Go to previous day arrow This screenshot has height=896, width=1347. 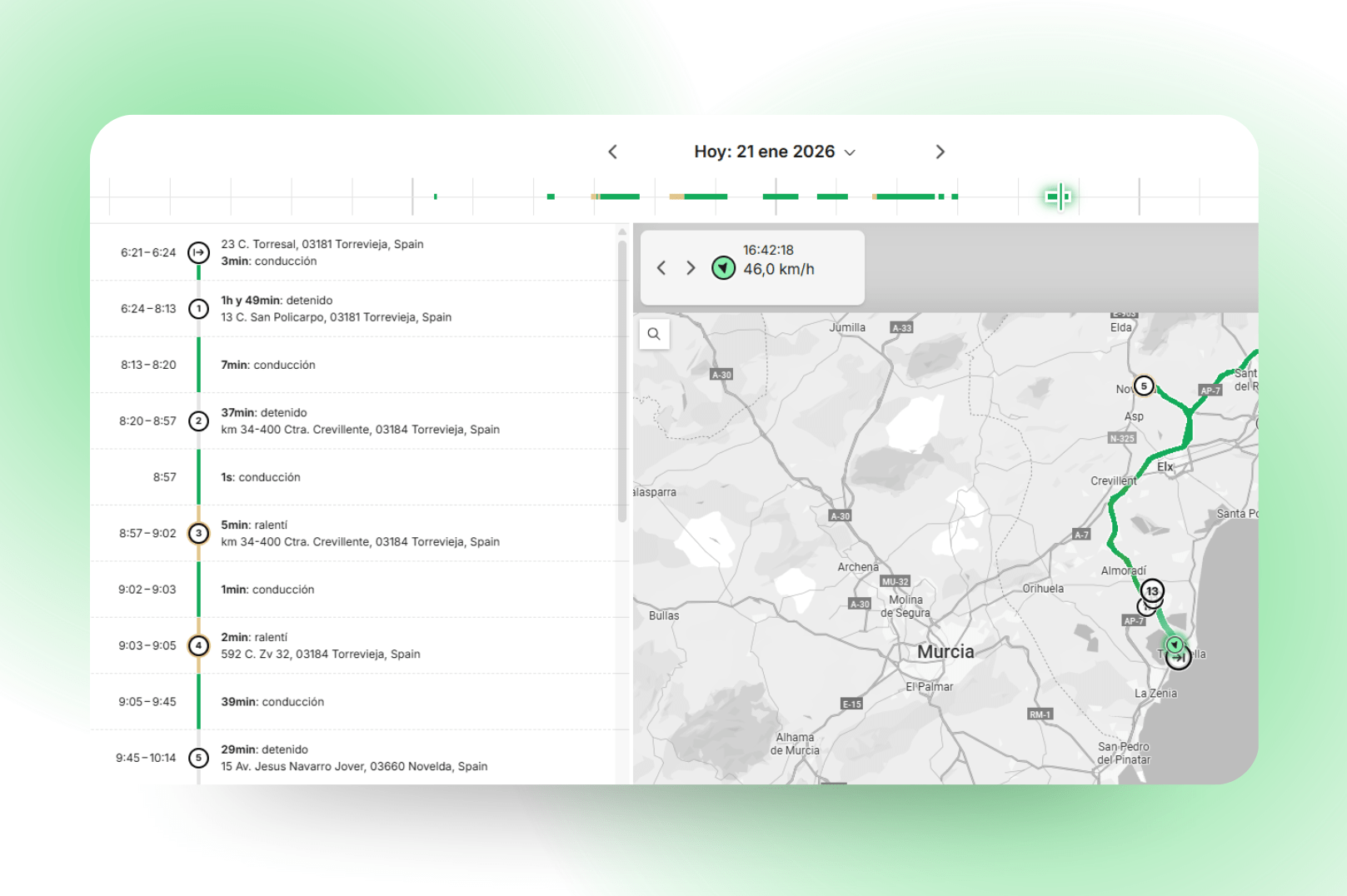point(613,152)
